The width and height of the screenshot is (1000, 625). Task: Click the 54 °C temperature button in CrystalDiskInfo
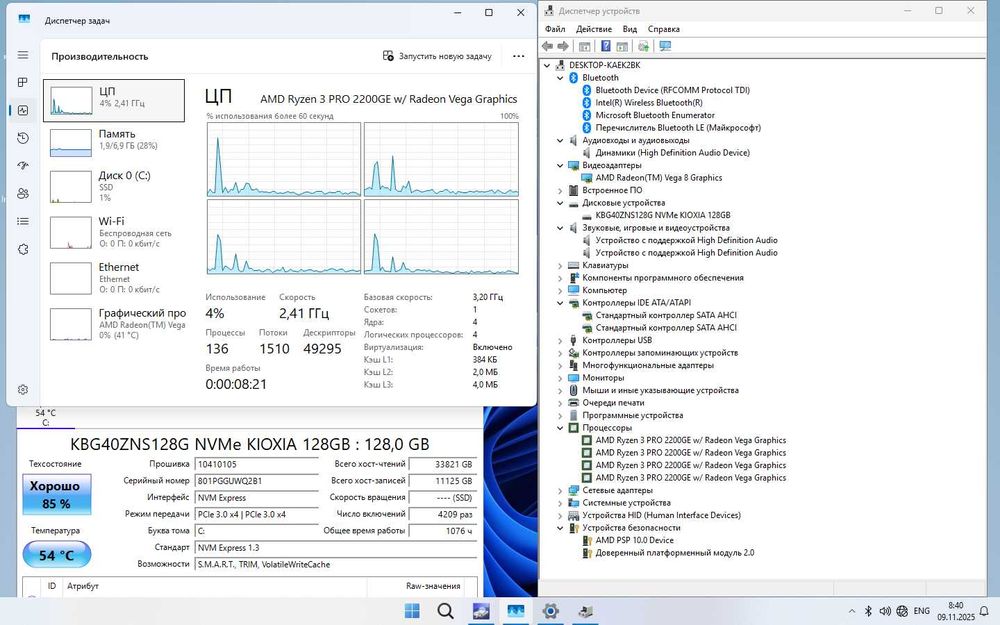point(57,555)
